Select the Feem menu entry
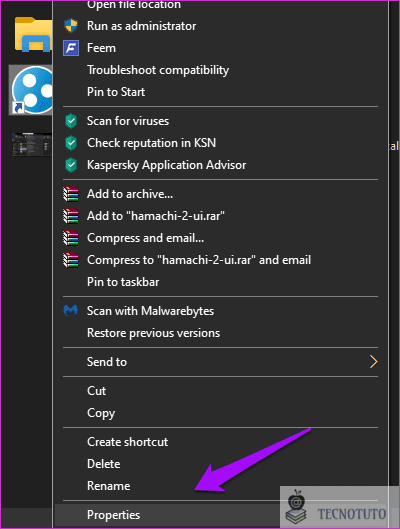The image size is (400, 529). [x=101, y=48]
